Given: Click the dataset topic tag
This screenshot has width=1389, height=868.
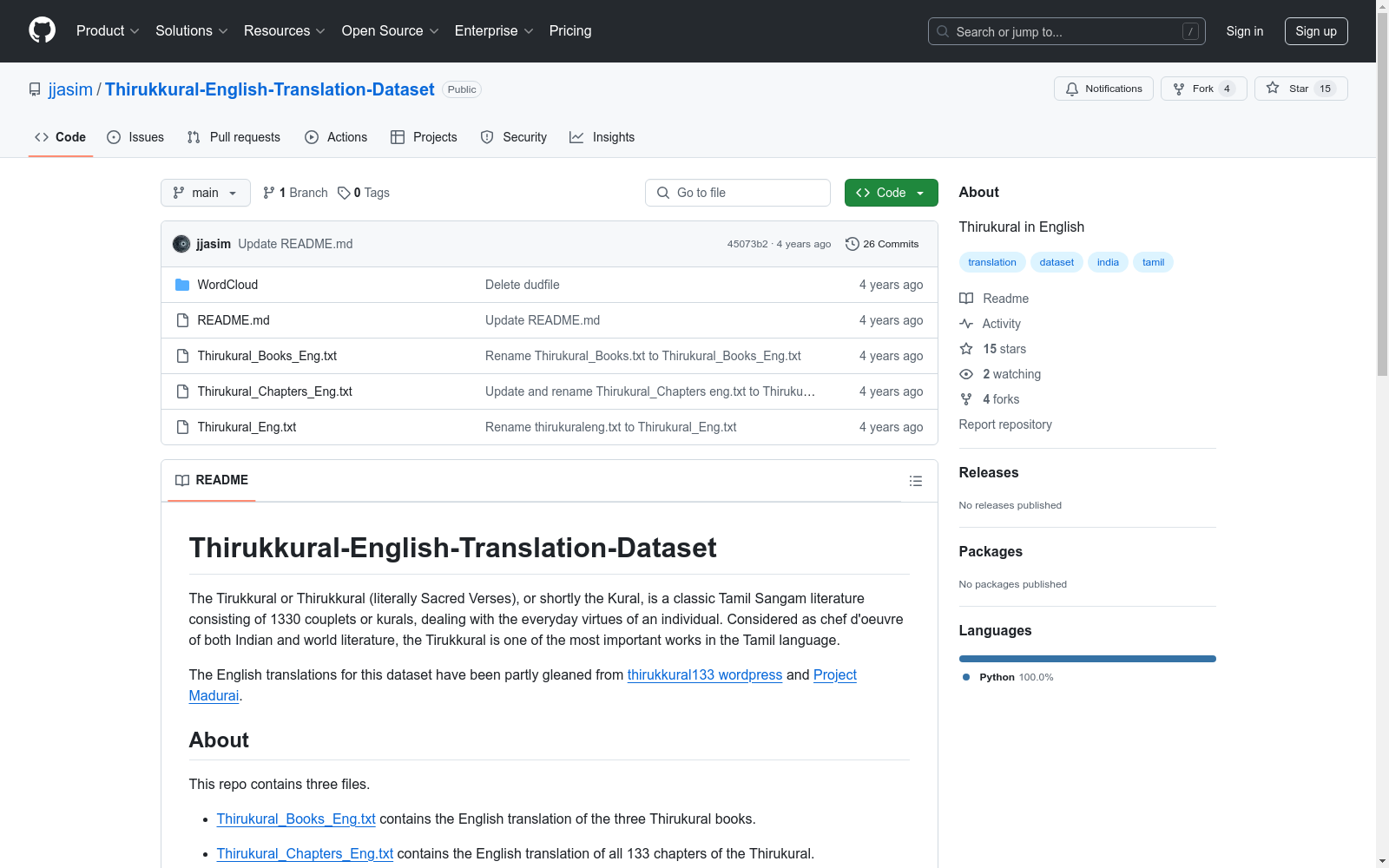Looking at the screenshot, I should click(1057, 262).
